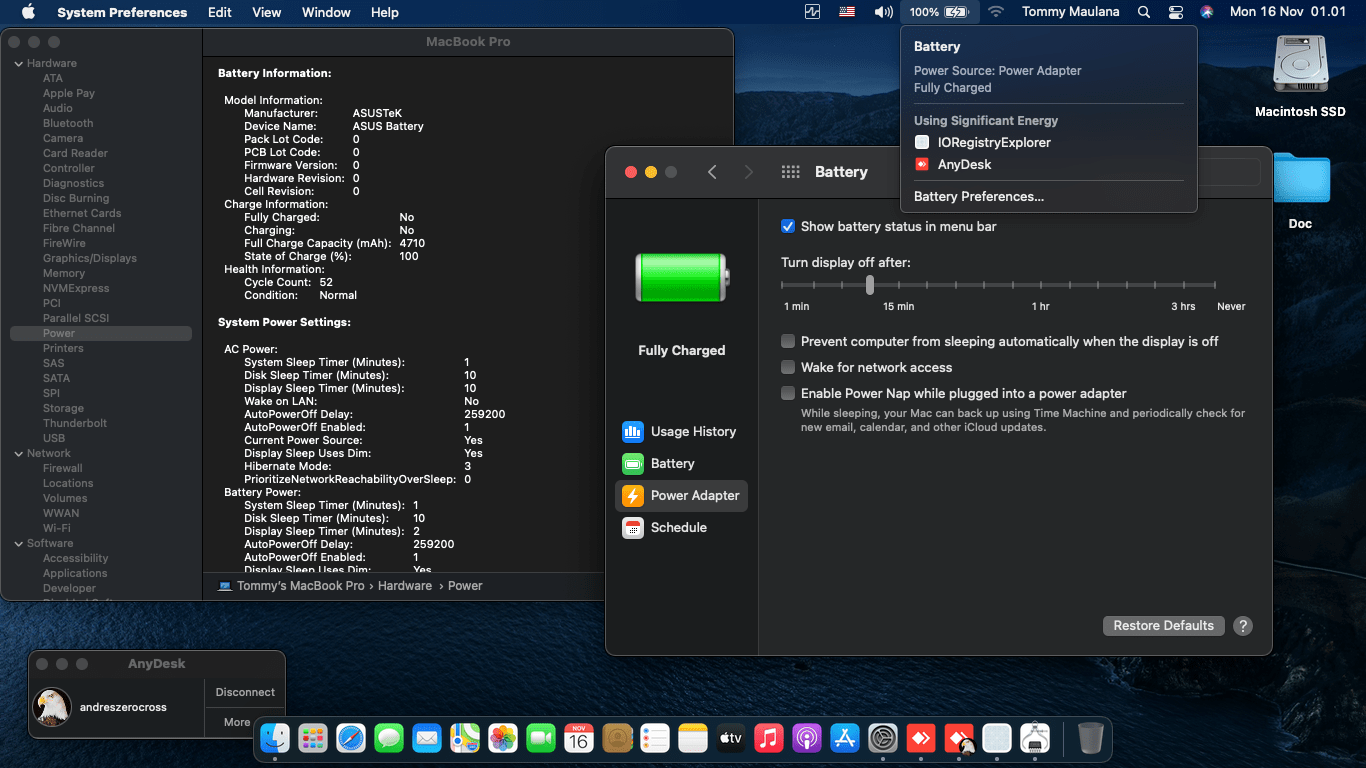Open the help question mark button
The width and height of the screenshot is (1366, 768).
coord(1243,626)
